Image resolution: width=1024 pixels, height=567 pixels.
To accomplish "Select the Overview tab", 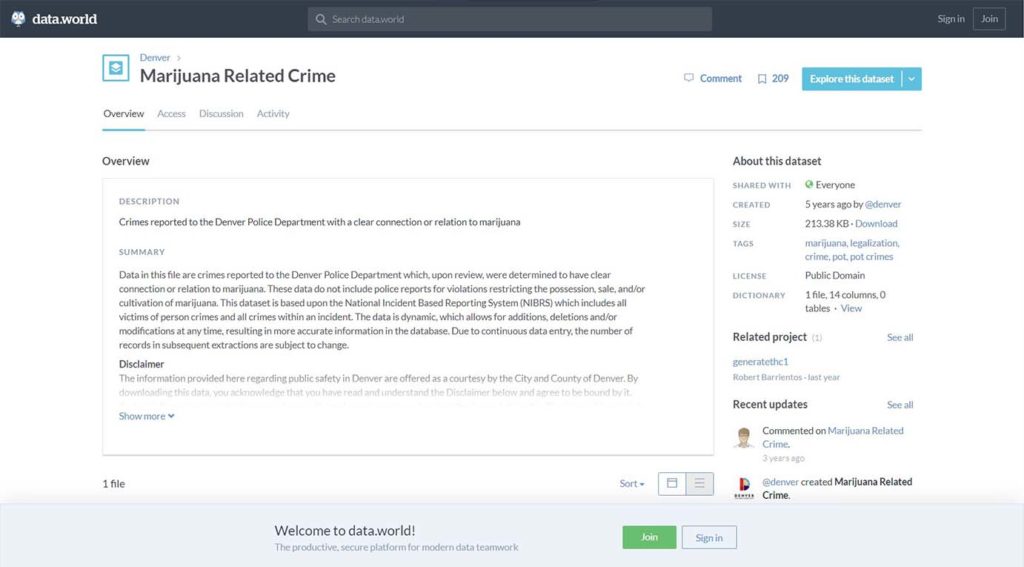I will pyautogui.click(x=123, y=114).
